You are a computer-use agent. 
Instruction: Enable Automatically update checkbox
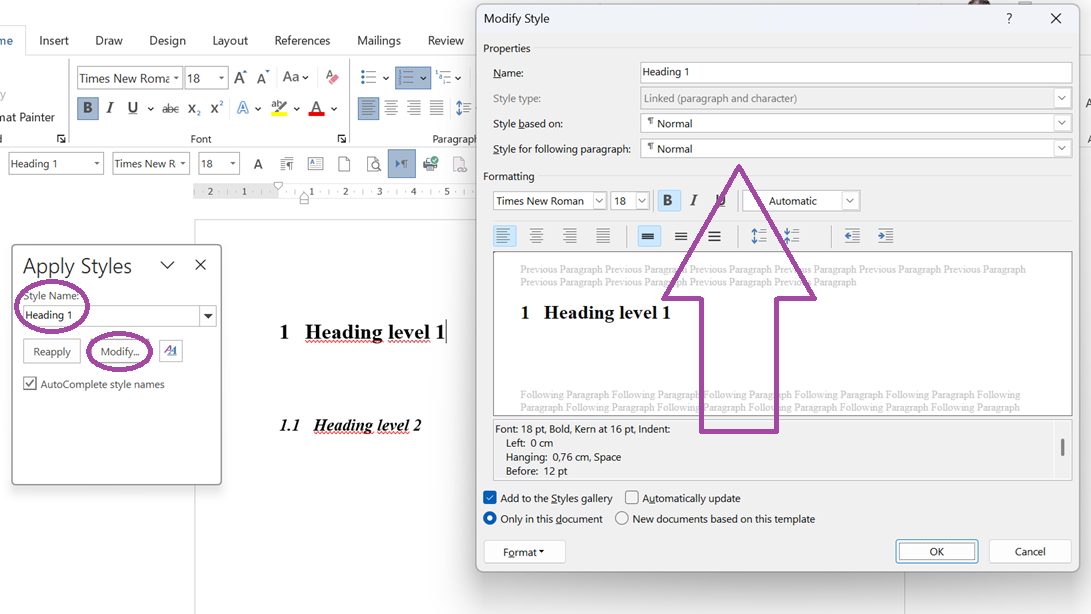632,498
